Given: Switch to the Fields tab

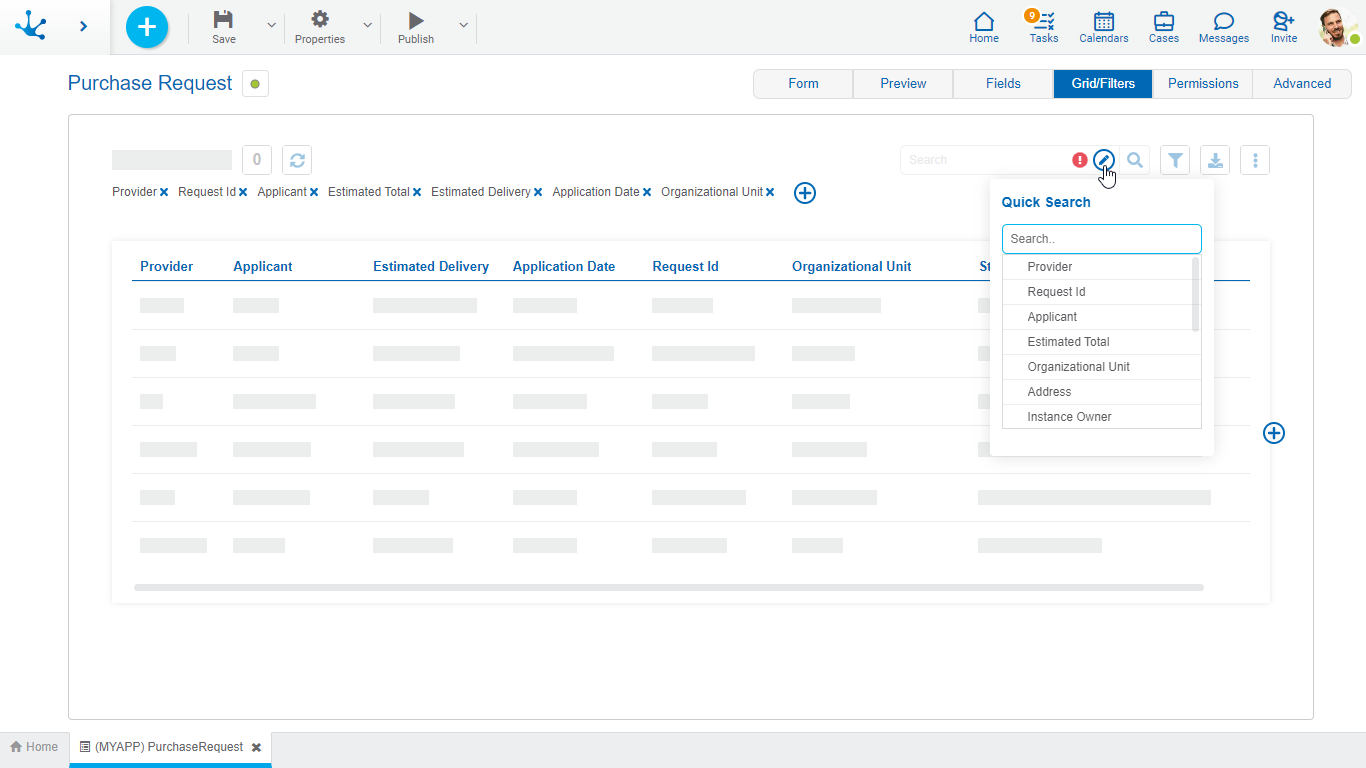Looking at the screenshot, I should pos(1003,84).
